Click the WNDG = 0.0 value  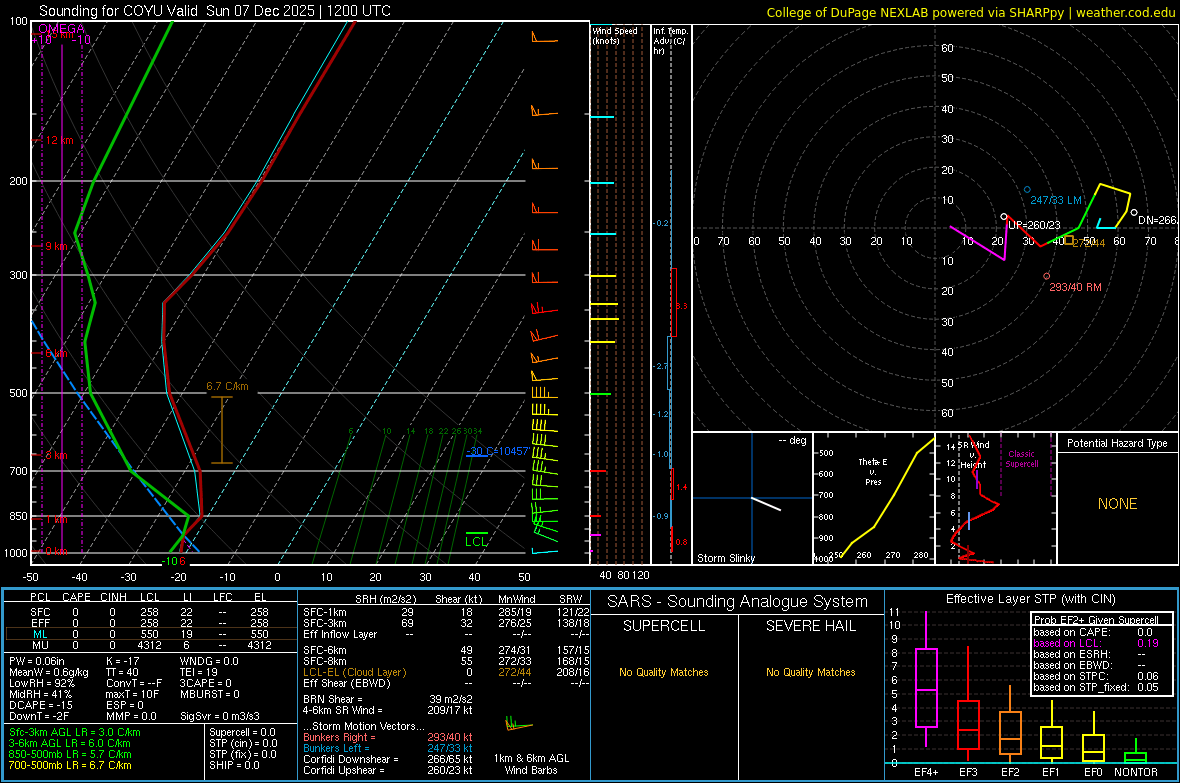[x=209, y=661]
